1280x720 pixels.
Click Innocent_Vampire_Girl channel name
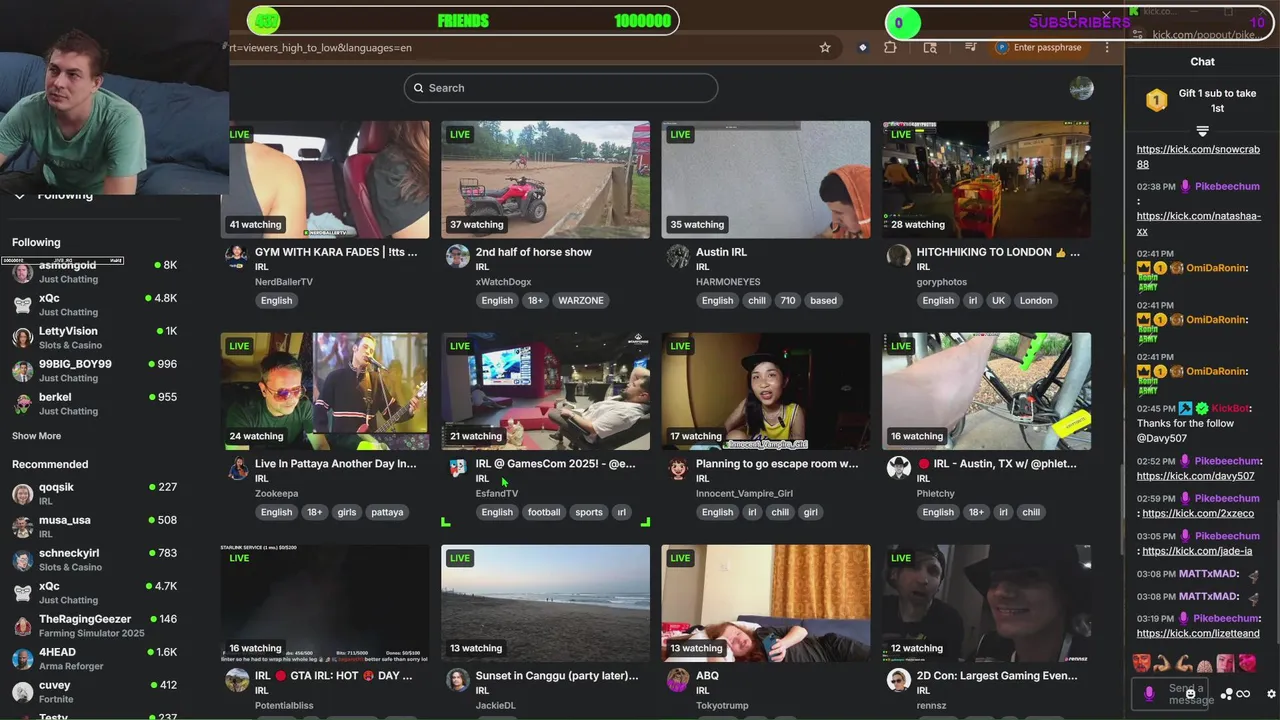point(744,493)
